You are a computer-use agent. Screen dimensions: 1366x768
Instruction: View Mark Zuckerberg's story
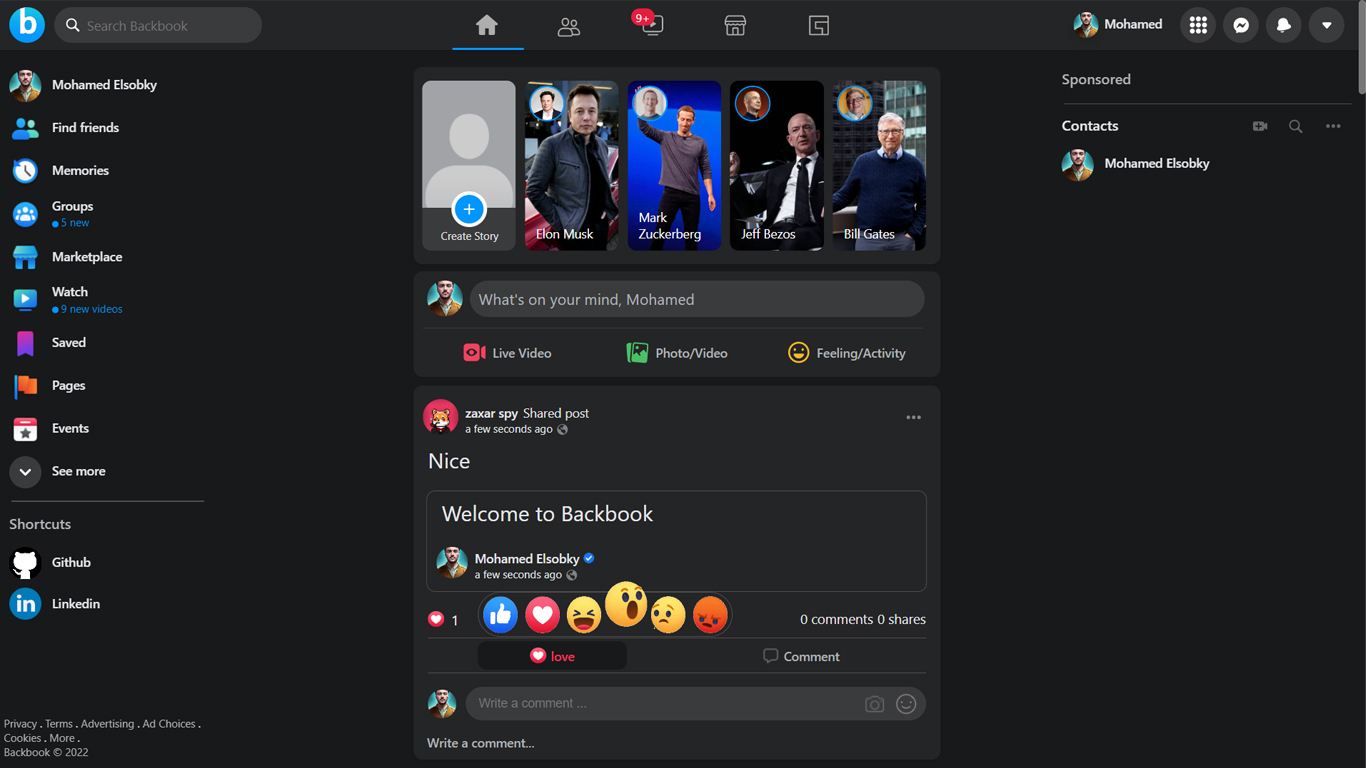point(674,166)
